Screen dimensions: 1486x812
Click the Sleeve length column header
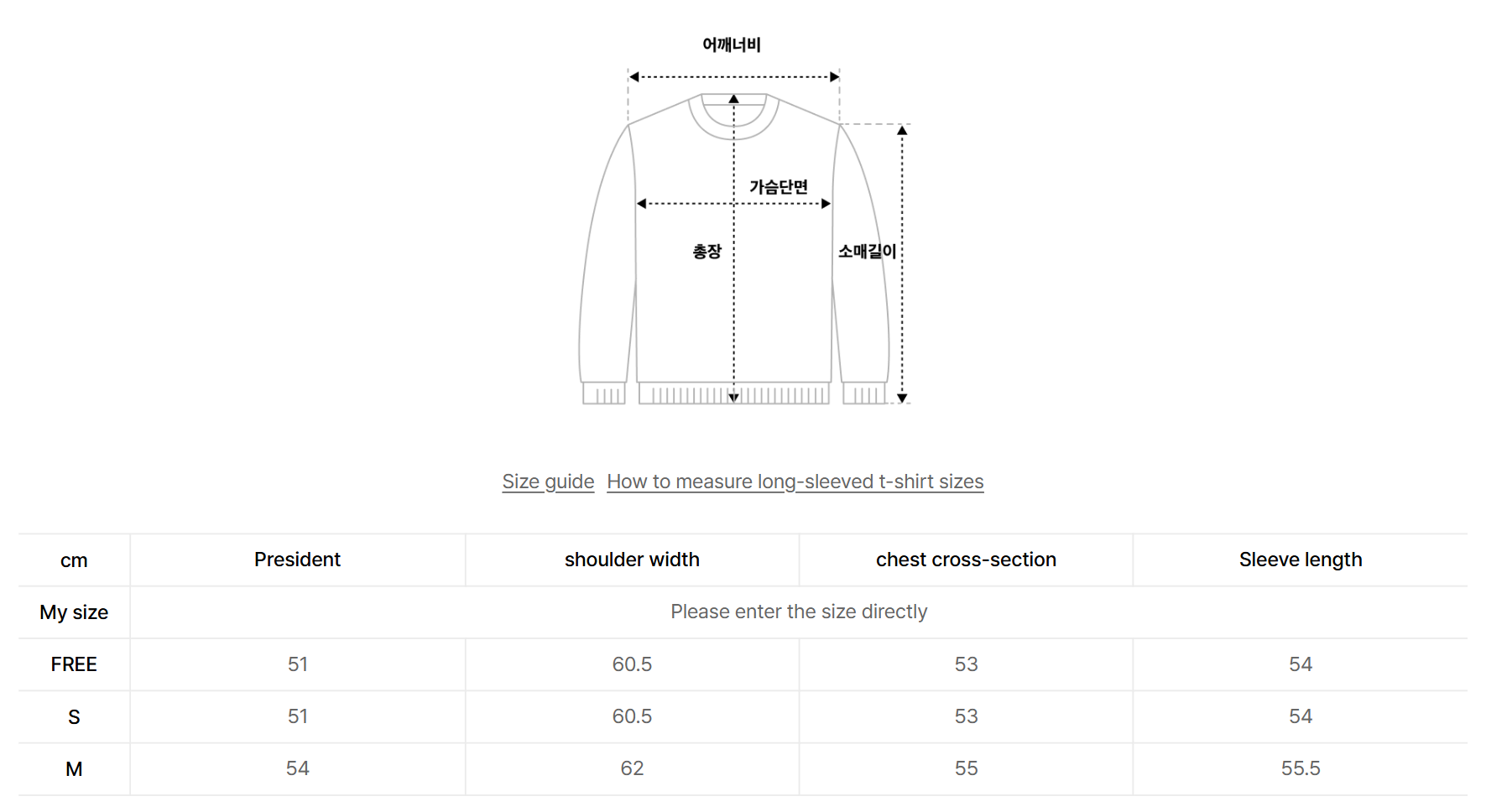1301,560
